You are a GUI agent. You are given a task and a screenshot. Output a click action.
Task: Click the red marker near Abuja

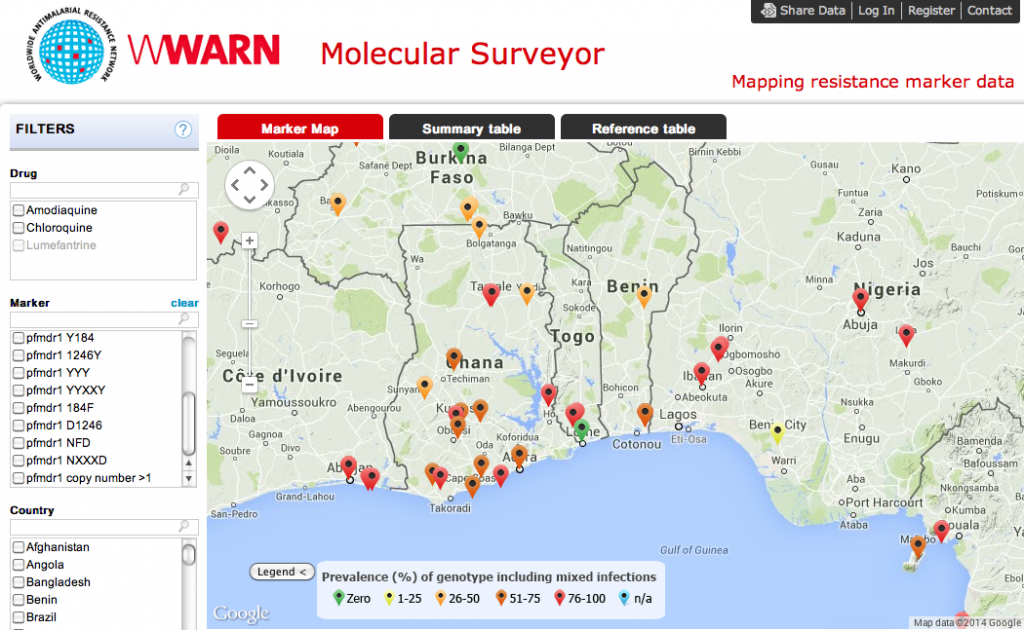(x=859, y=297)
